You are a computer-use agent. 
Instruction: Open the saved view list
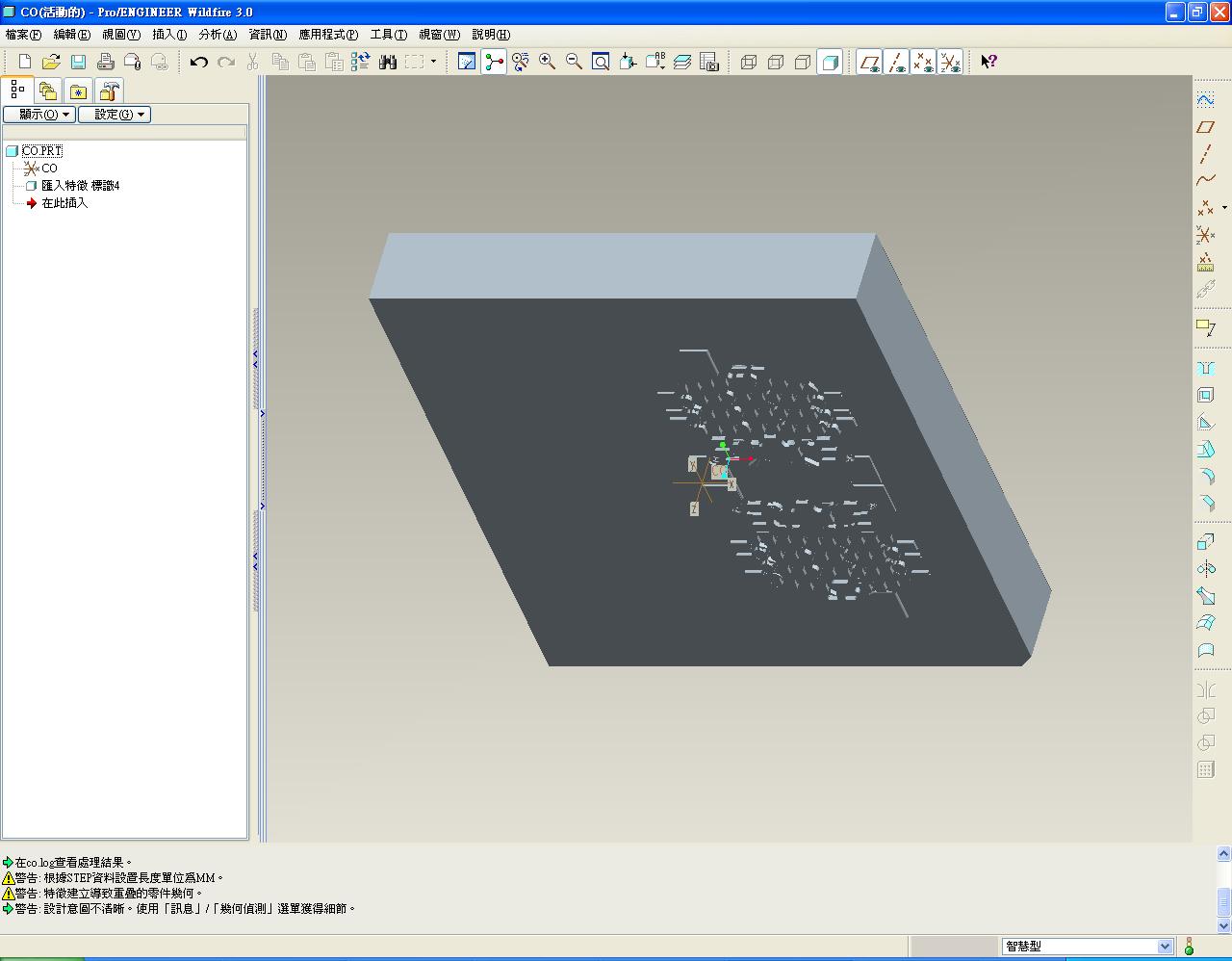(x=655, y=62)
